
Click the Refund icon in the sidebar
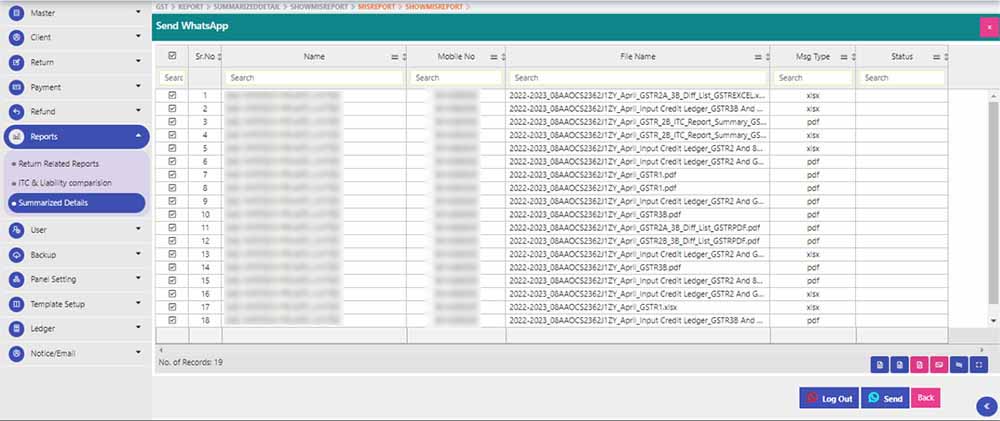[16, 111]
